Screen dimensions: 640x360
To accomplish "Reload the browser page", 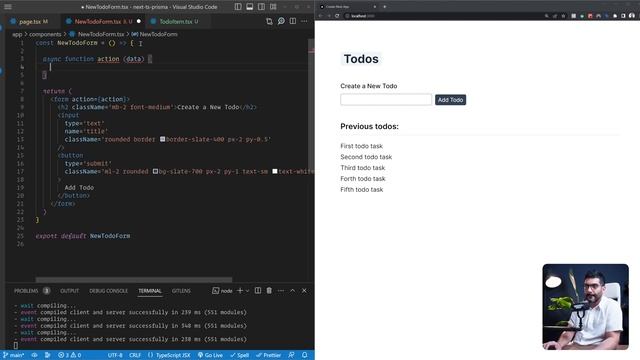I will click(337, 16).
